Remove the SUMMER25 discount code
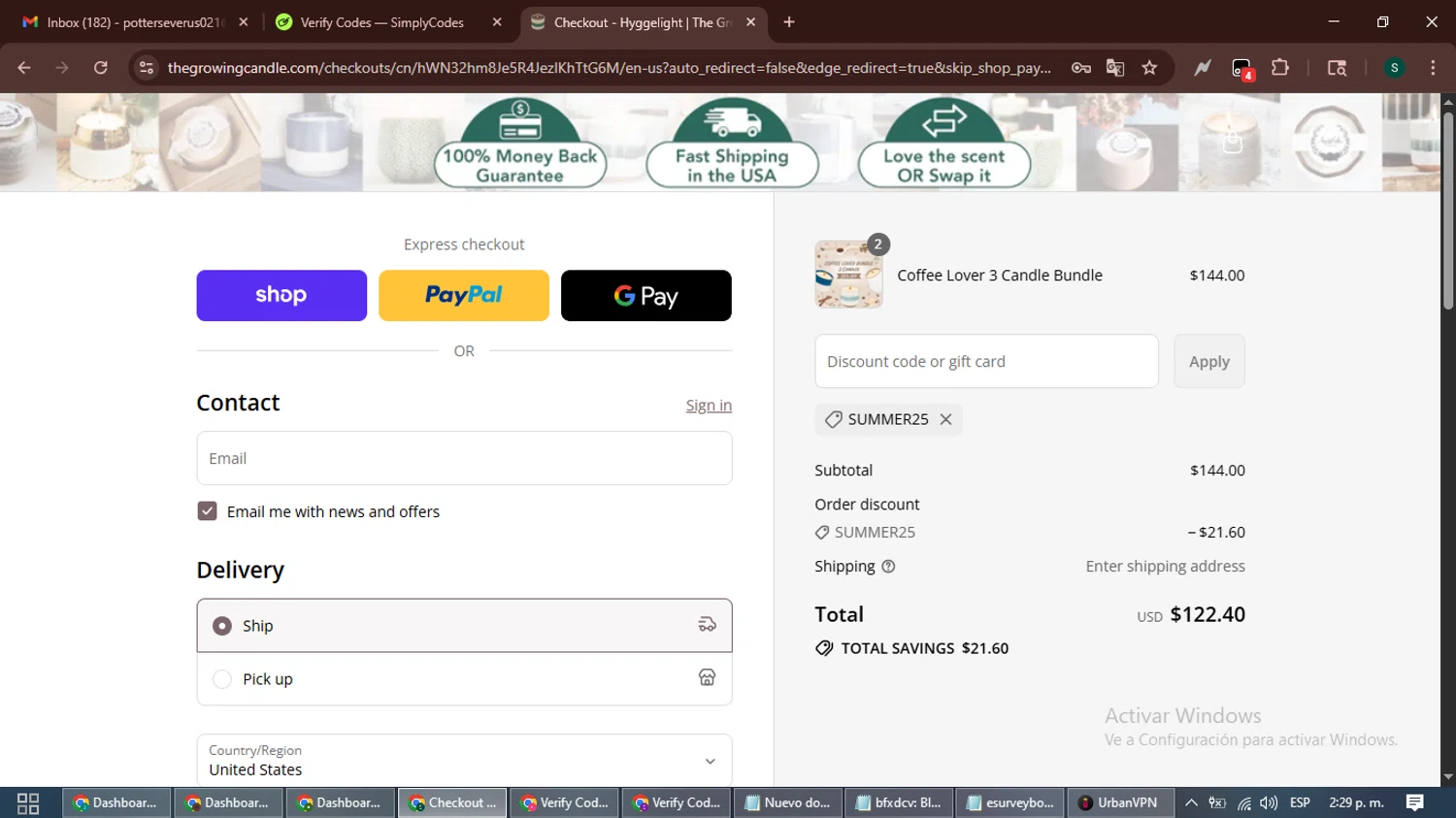Screen dimensions: 1456x818 click(x=945, y=419)
